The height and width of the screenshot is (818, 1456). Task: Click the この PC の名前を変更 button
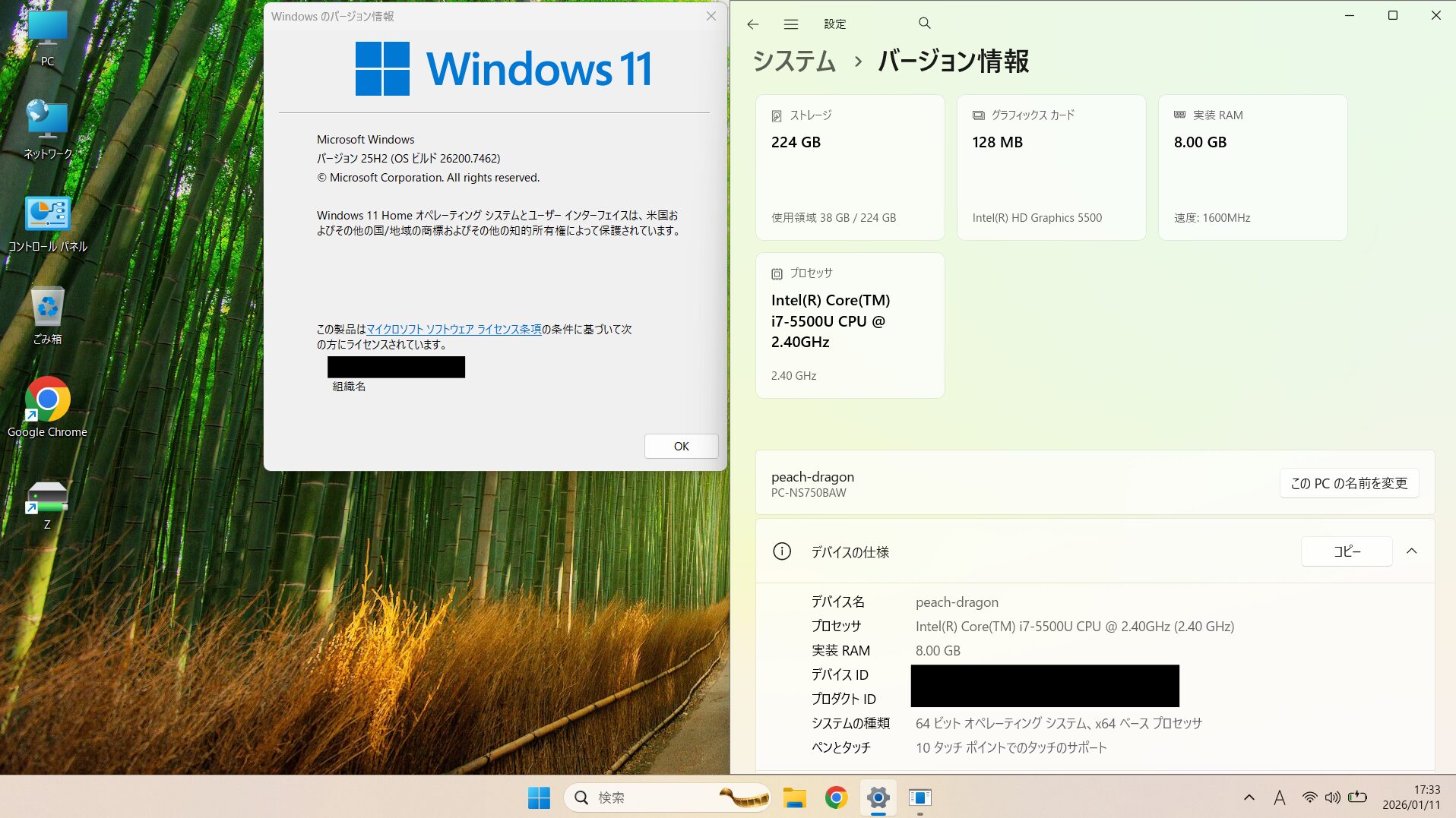click(1349, 483)
